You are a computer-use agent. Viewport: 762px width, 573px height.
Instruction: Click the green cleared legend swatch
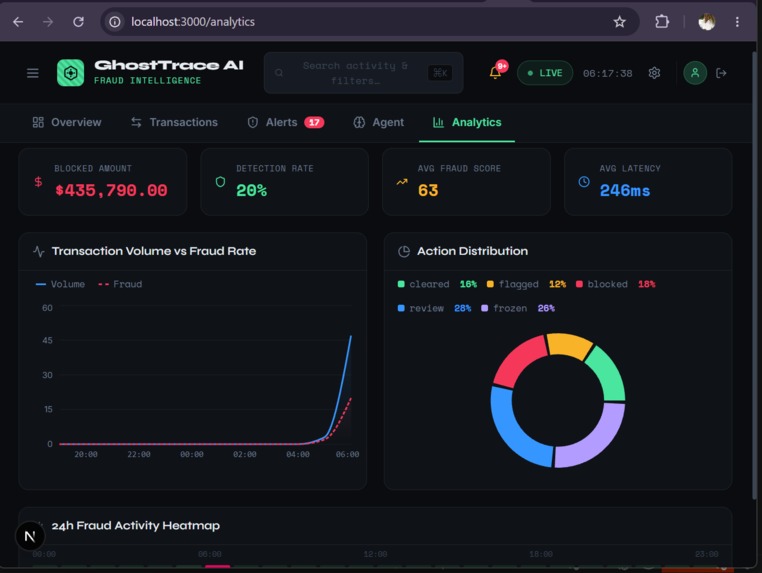[401, 284]
